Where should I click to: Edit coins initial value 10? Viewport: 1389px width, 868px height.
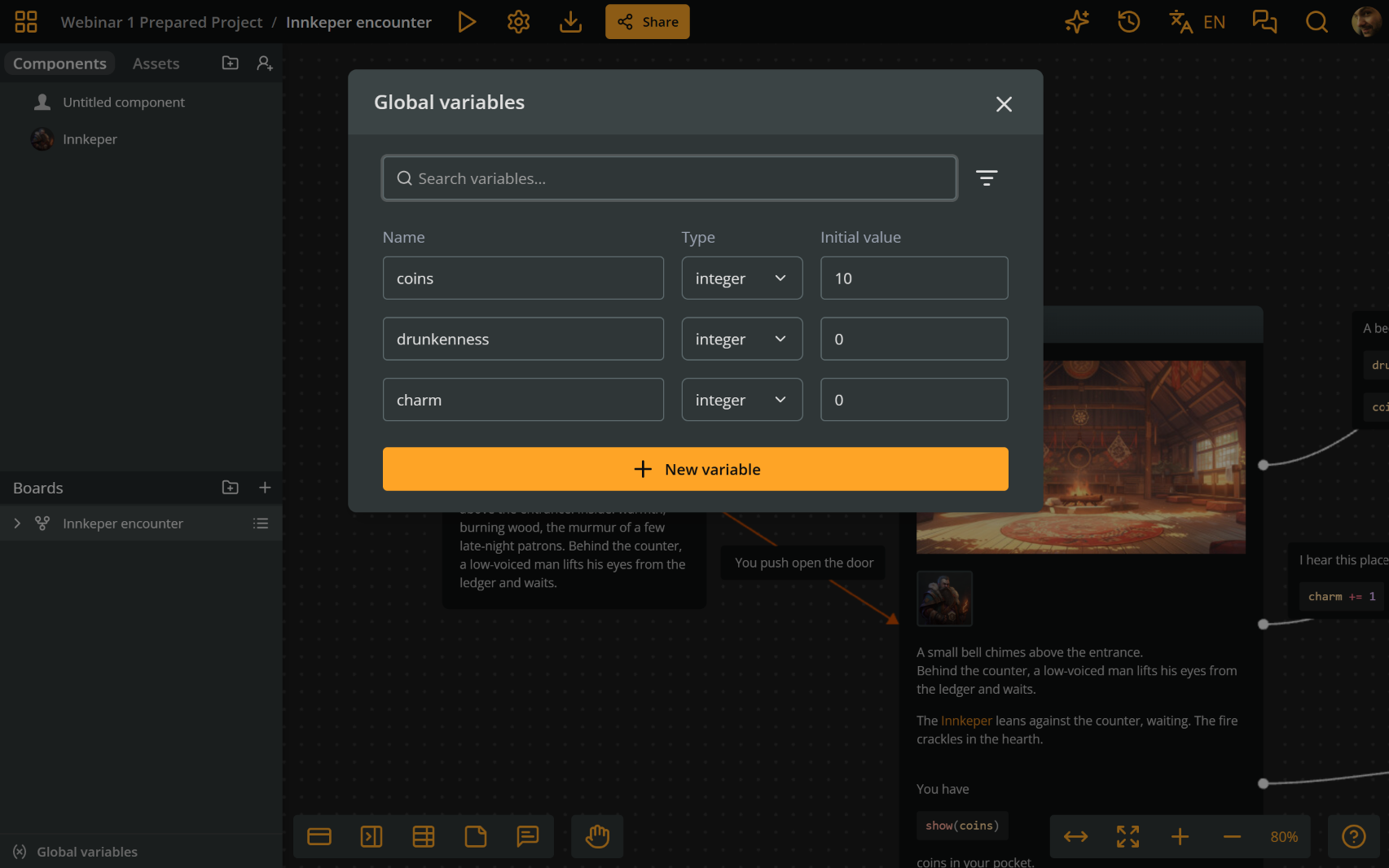914,278
